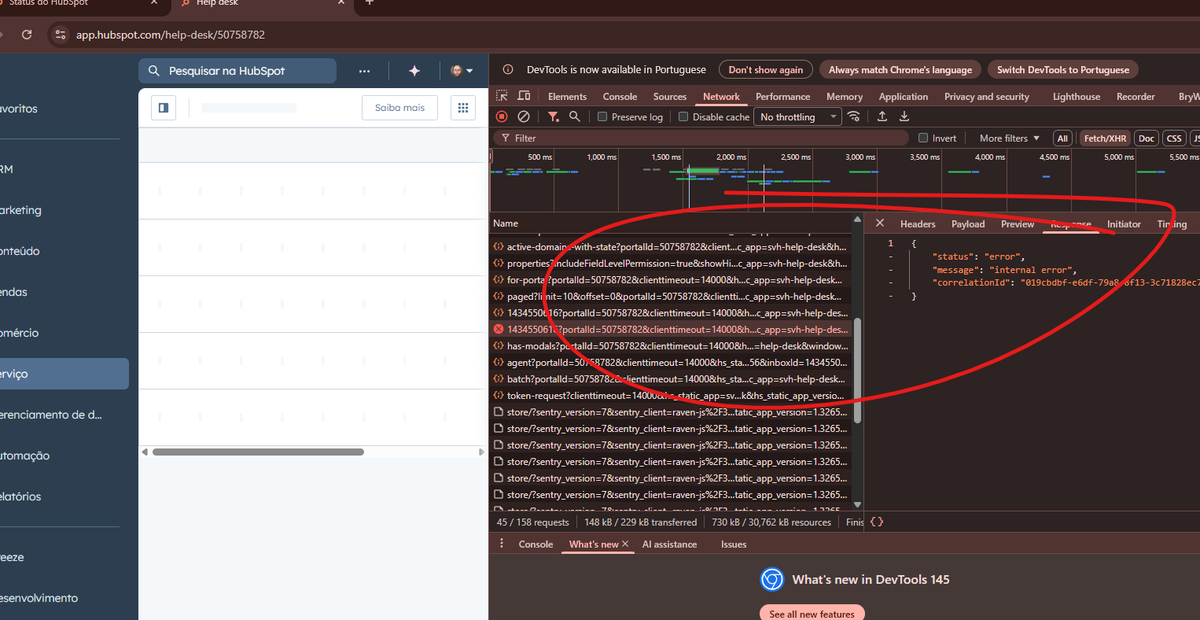Toggle the CSS request type filter
Screen dimensions: 1200x620
pyautogui.click(x=1173, y=138)
